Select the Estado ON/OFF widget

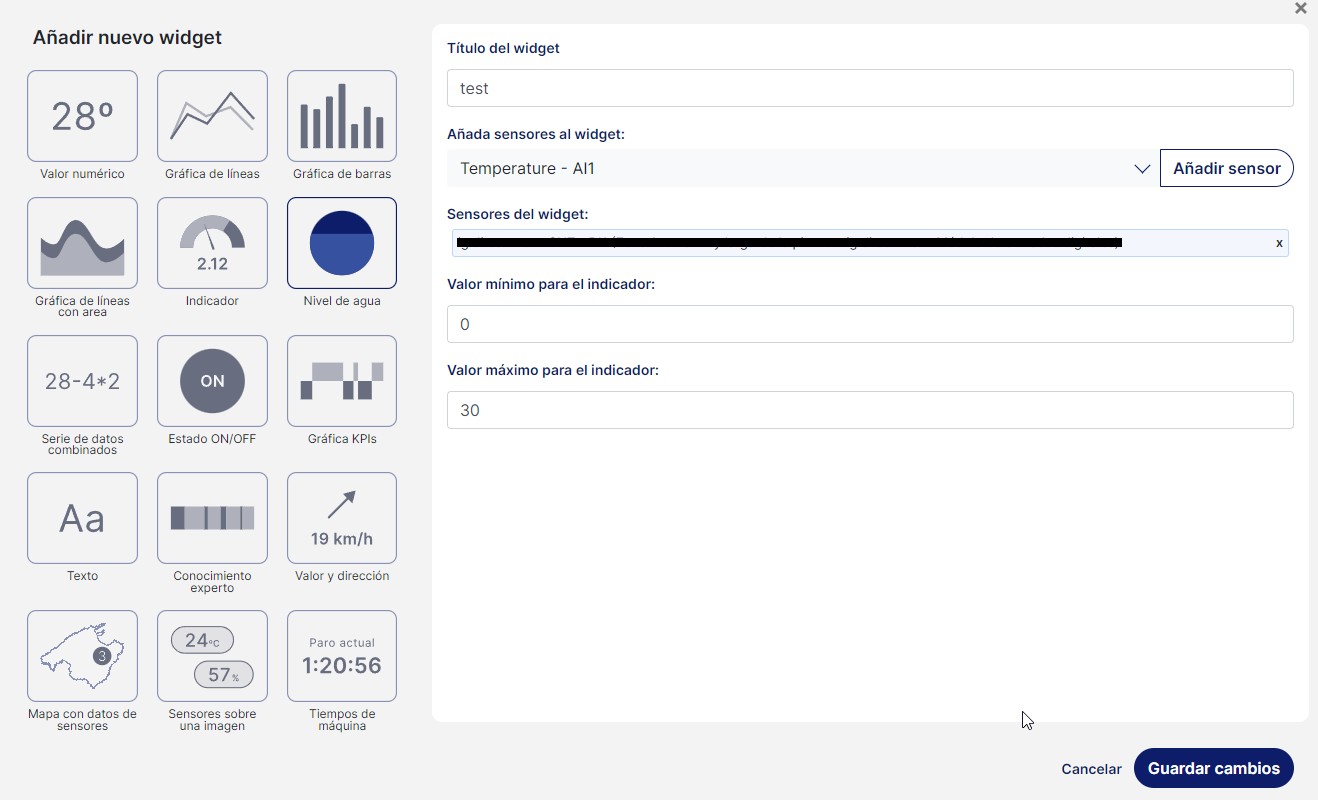tap(212, 381)
